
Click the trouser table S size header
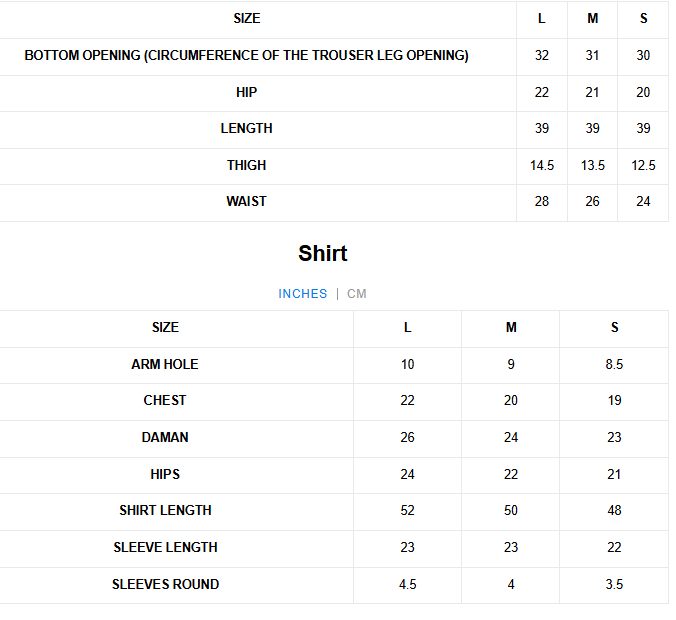(x=643, y=19)
